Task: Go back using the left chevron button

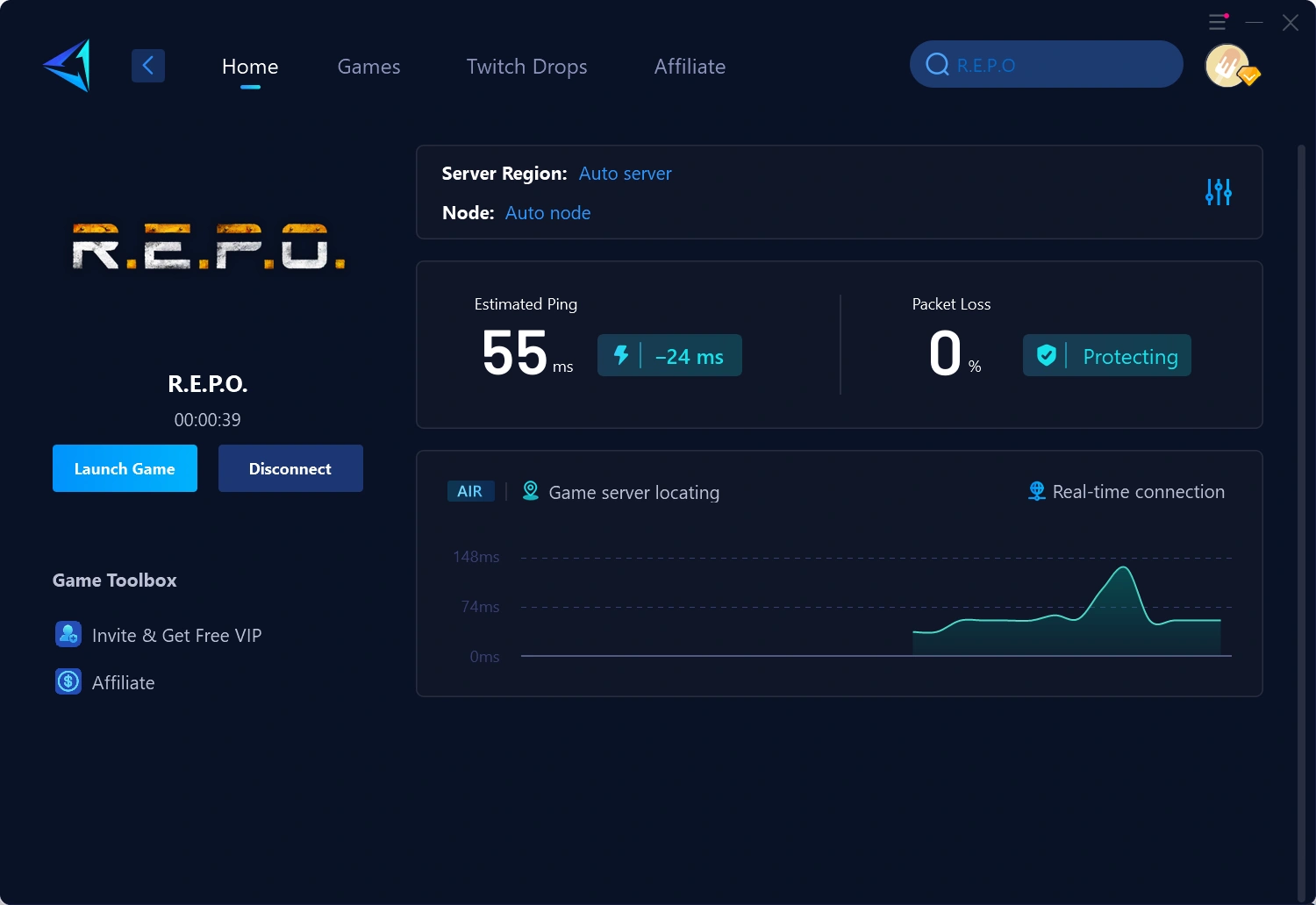Action: tap(148, 66)
